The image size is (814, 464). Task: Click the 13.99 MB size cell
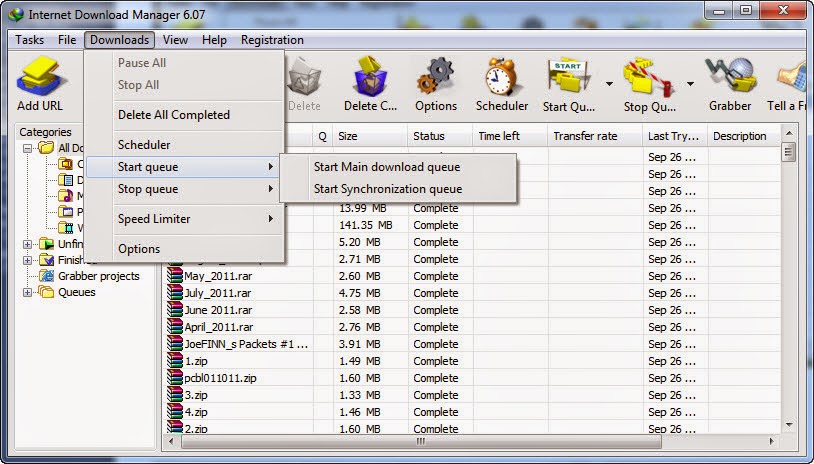click(371, 208)
